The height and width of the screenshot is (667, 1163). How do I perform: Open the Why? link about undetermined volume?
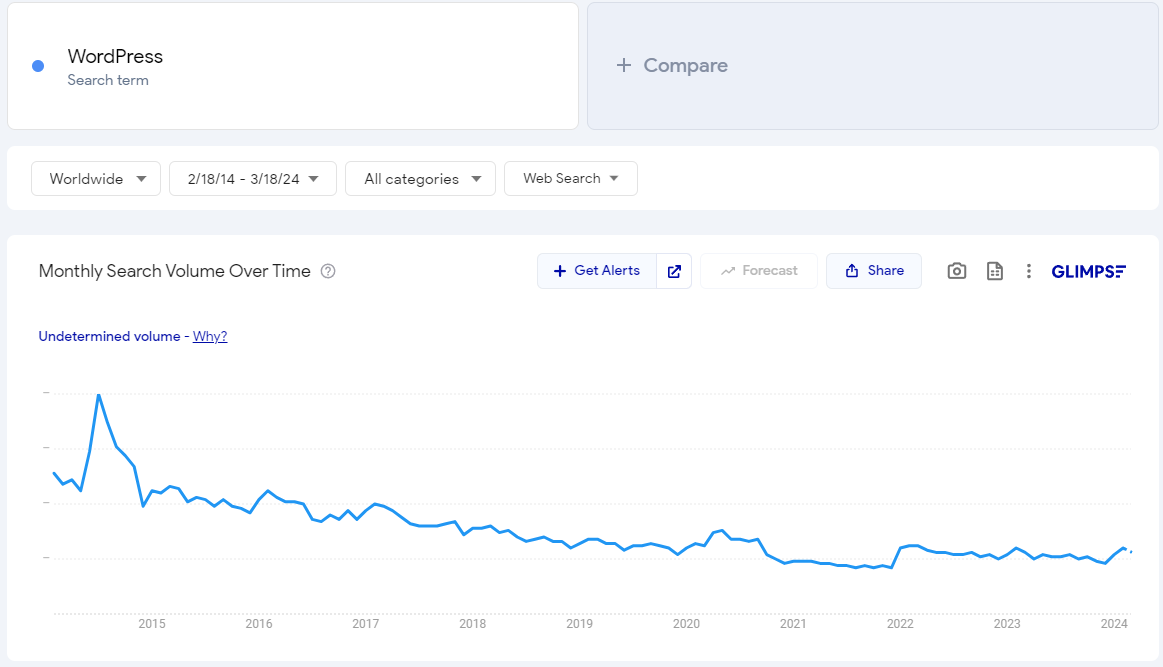[209, 336]
